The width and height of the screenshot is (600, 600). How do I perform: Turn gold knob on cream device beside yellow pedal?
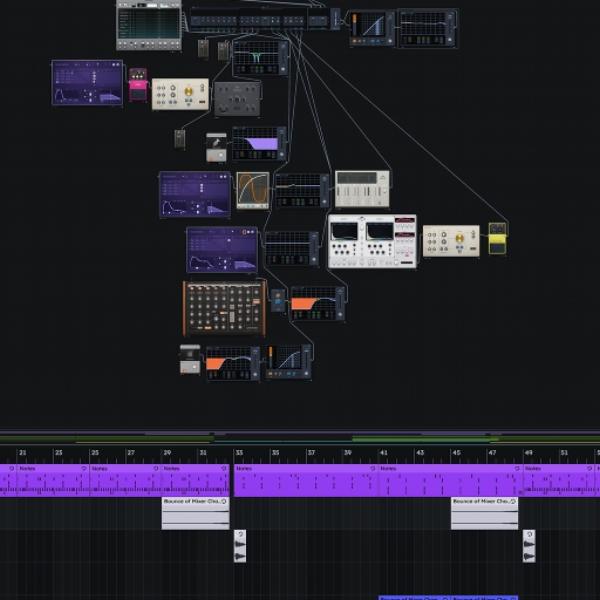click(x=460, y=238)
